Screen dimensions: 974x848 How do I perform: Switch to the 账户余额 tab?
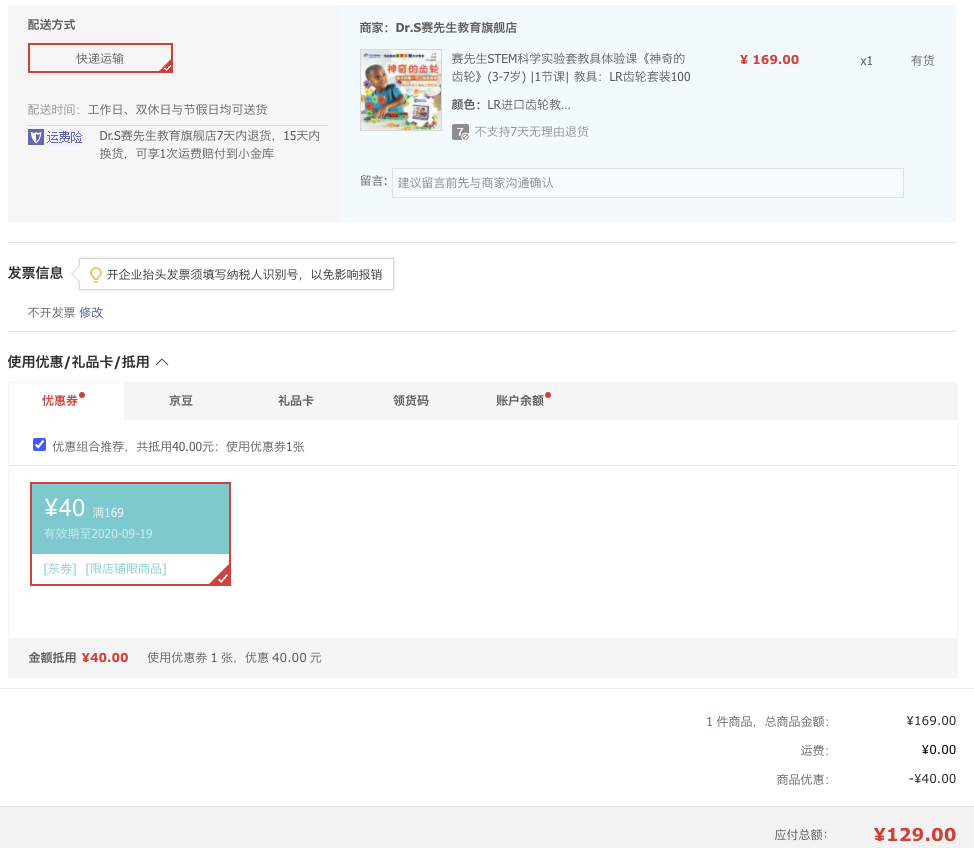[x=520, y=401]
